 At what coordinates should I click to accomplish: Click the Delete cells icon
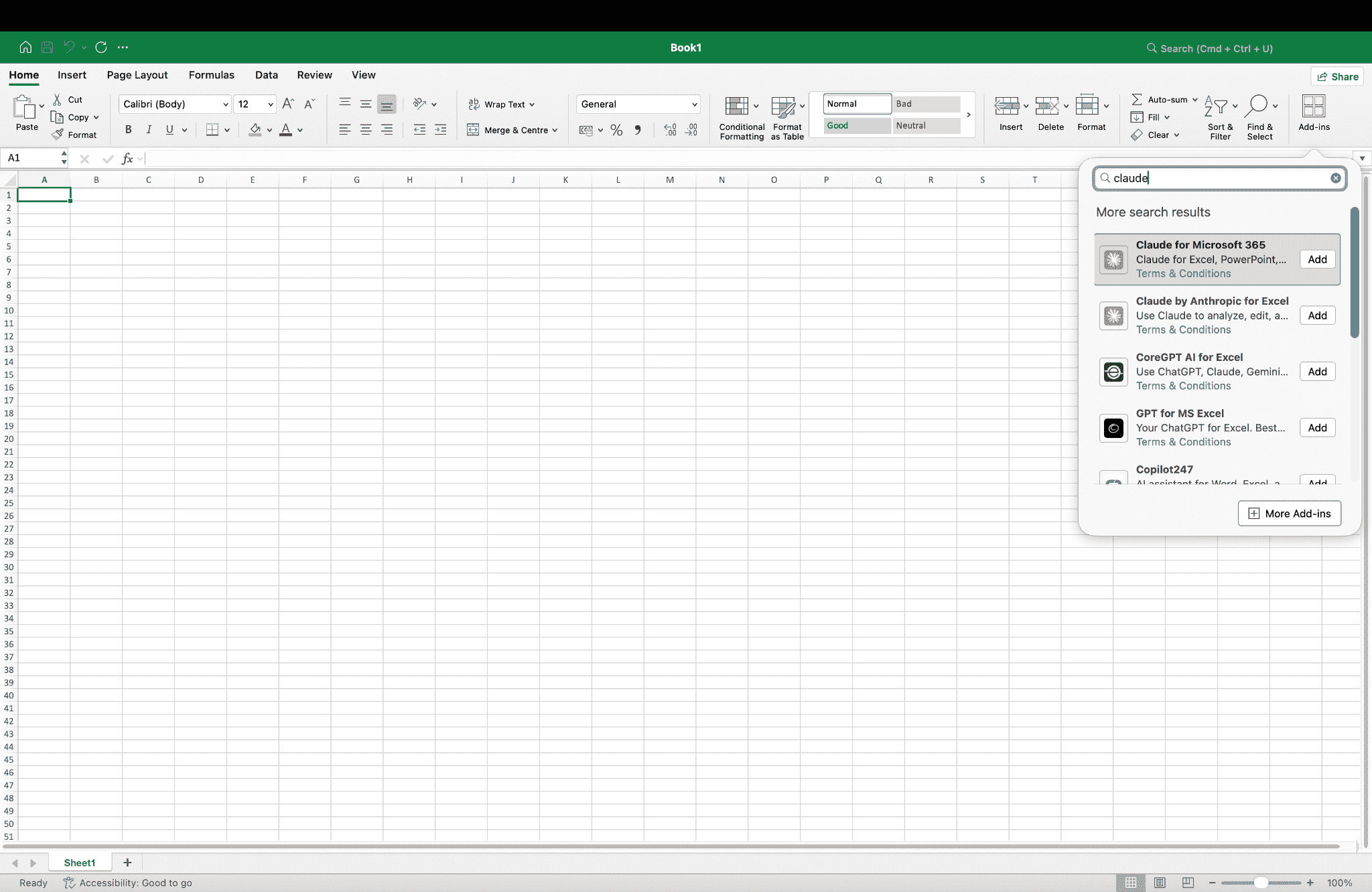1047,106
